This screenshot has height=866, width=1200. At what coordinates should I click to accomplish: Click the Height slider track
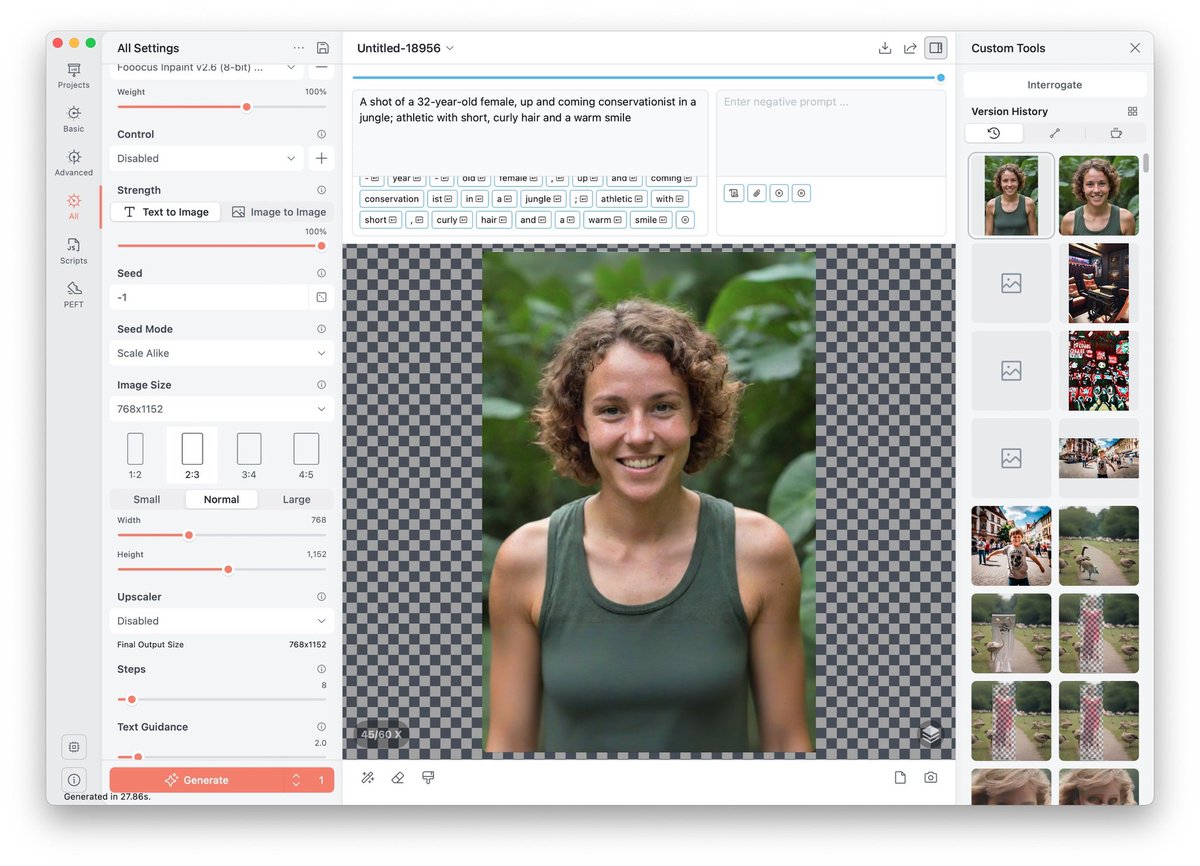(222, 569)
